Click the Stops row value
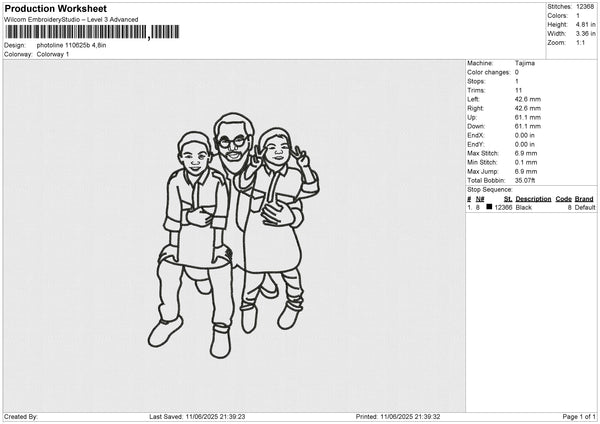600x424 pixels. [517, 82]
